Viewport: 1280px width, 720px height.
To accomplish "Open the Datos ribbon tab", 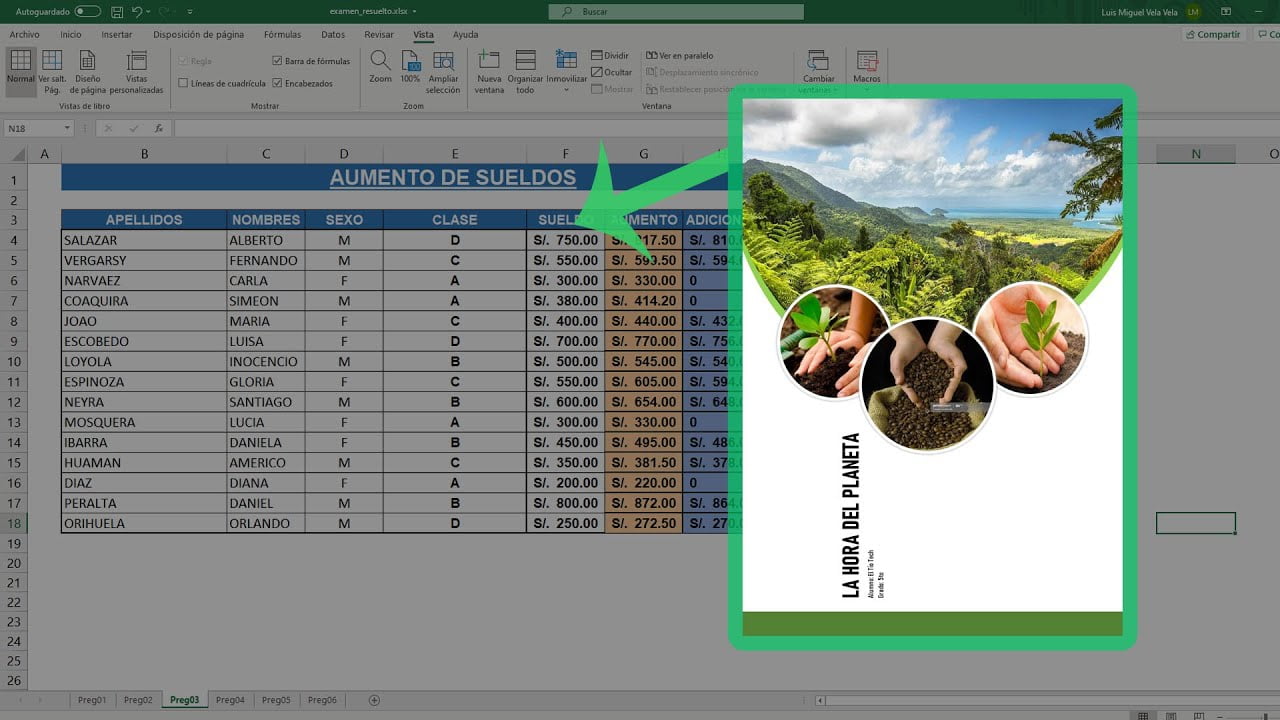I will [x=333, y=34].
